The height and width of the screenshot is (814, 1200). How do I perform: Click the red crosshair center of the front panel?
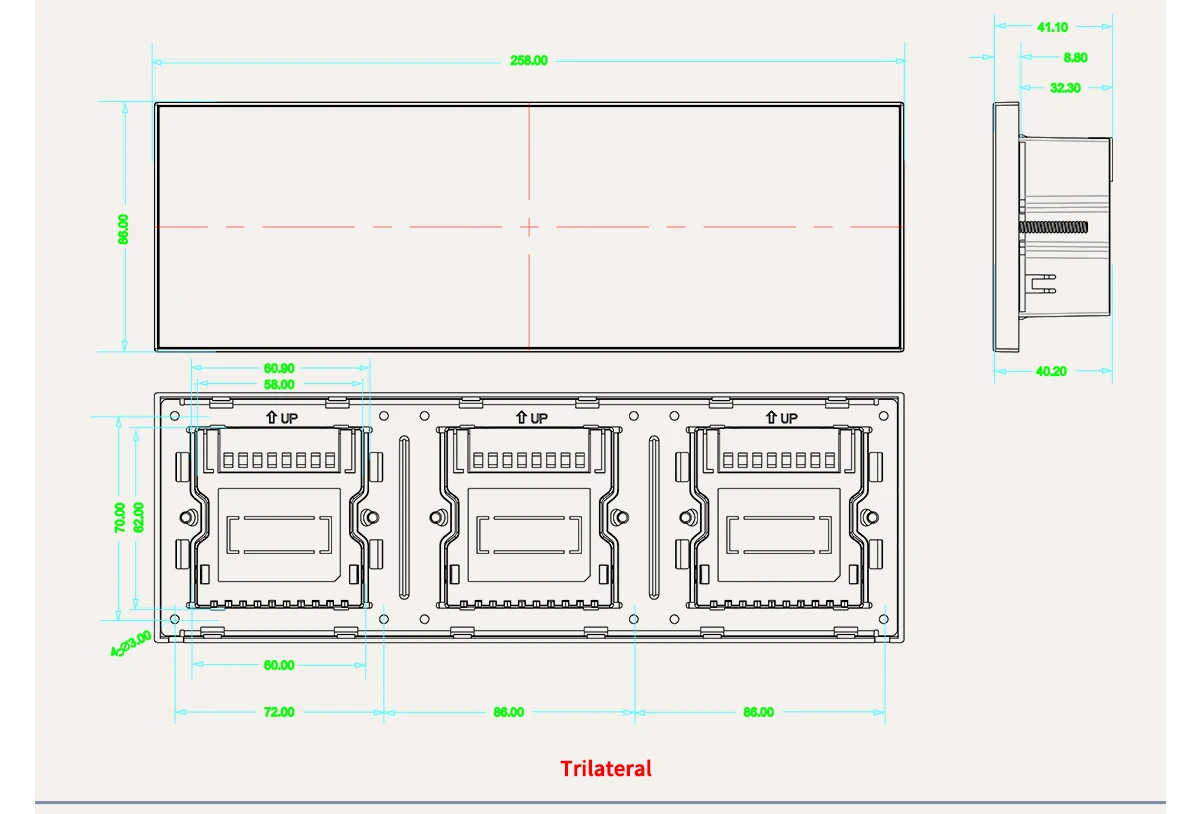[529, 227]
